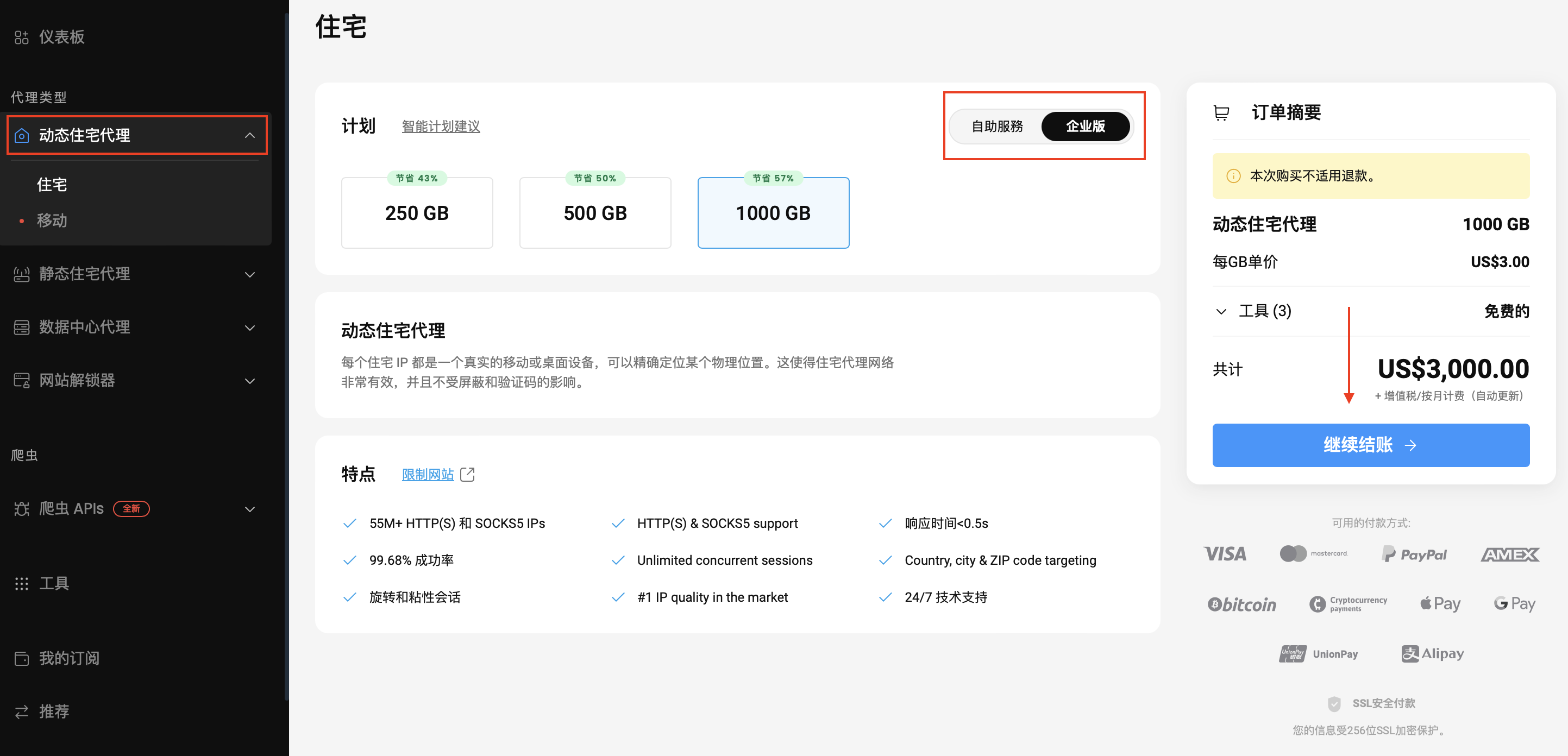Click the 推荐 referral arrows icon
The image size is (1568, 756).
pyautogui.click(x=21, y=711)
